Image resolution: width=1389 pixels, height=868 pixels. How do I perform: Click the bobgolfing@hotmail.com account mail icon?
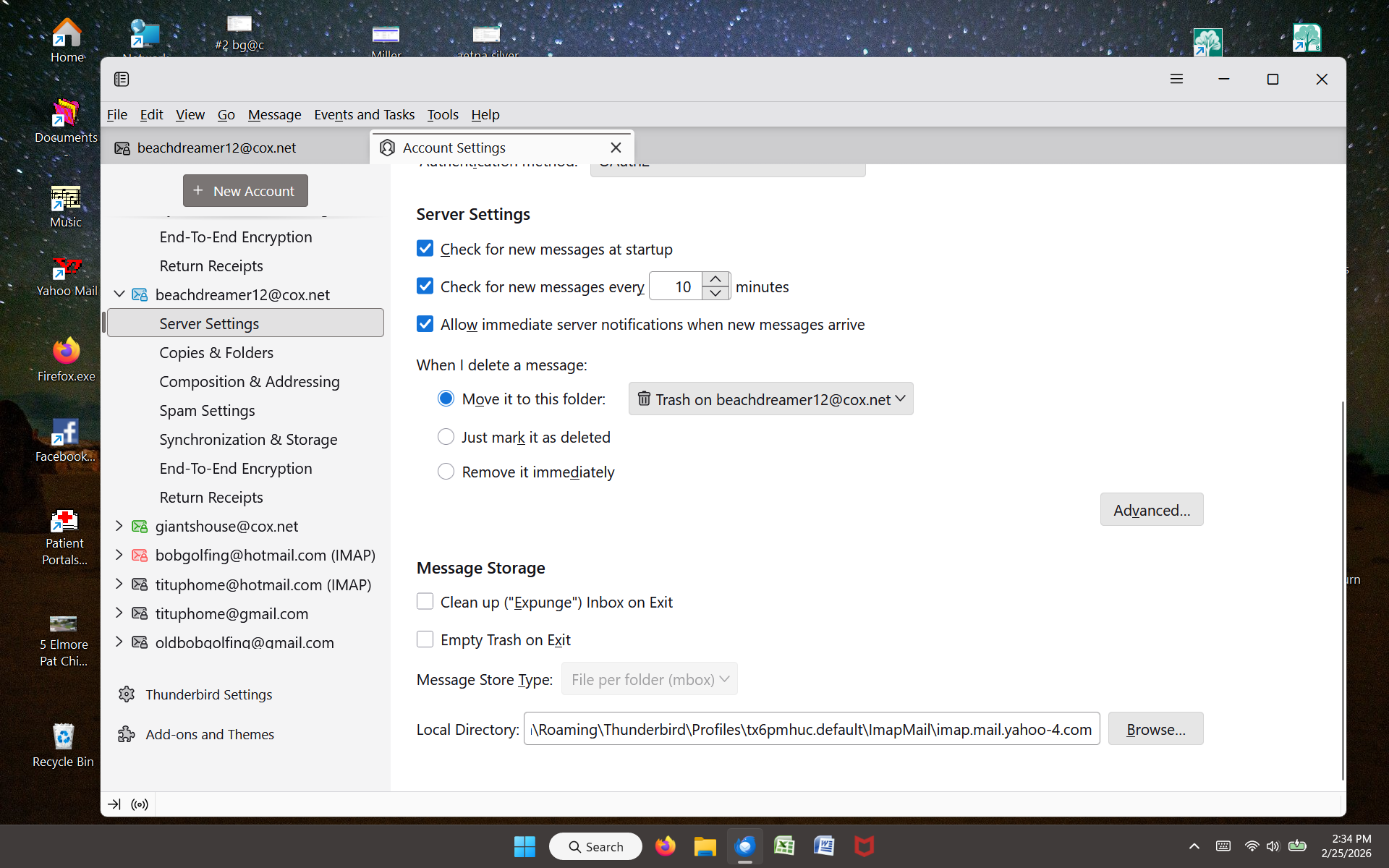[x=140, y=556]
